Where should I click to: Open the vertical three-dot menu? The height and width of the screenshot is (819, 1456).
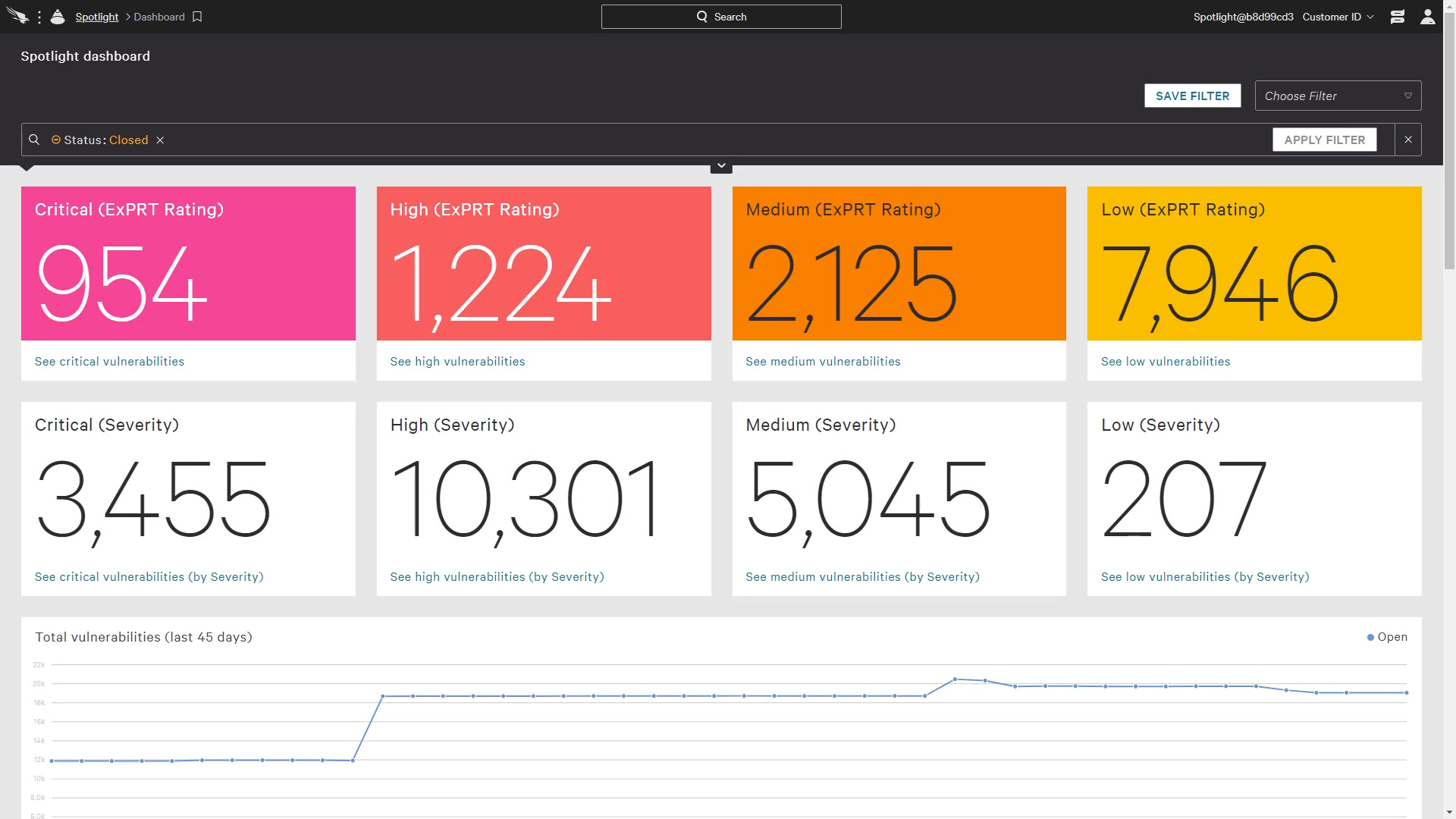tap(39, 17)
